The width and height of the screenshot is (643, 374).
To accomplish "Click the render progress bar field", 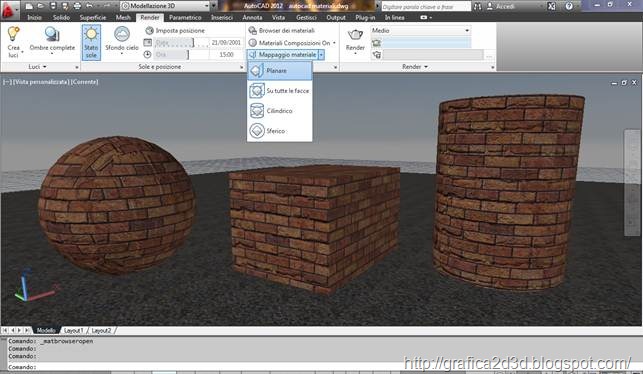I will click(426, 43).
